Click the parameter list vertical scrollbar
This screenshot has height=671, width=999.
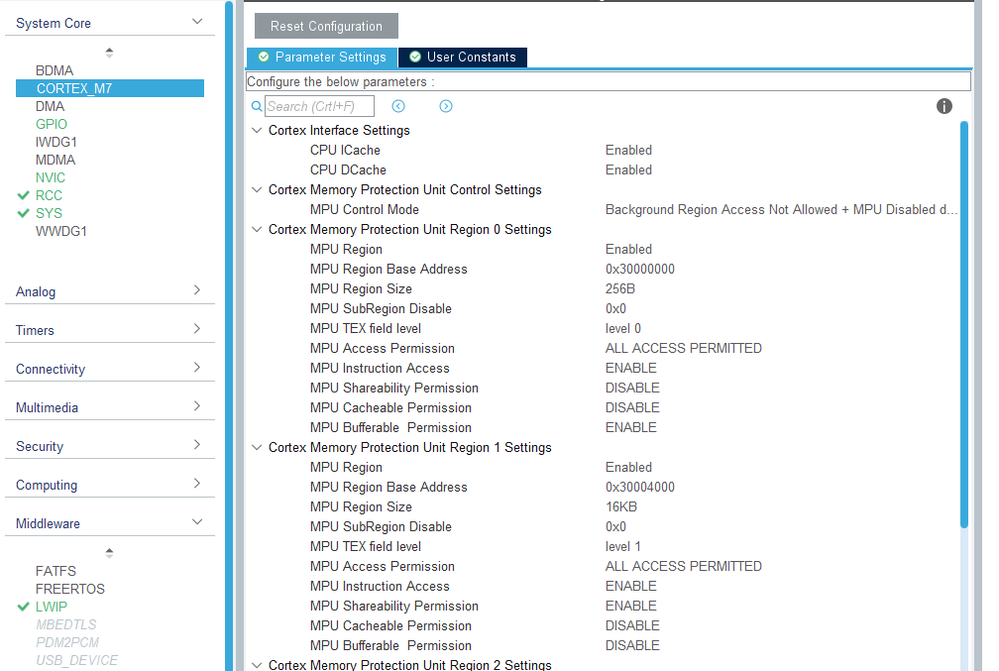tap(964, 325)
